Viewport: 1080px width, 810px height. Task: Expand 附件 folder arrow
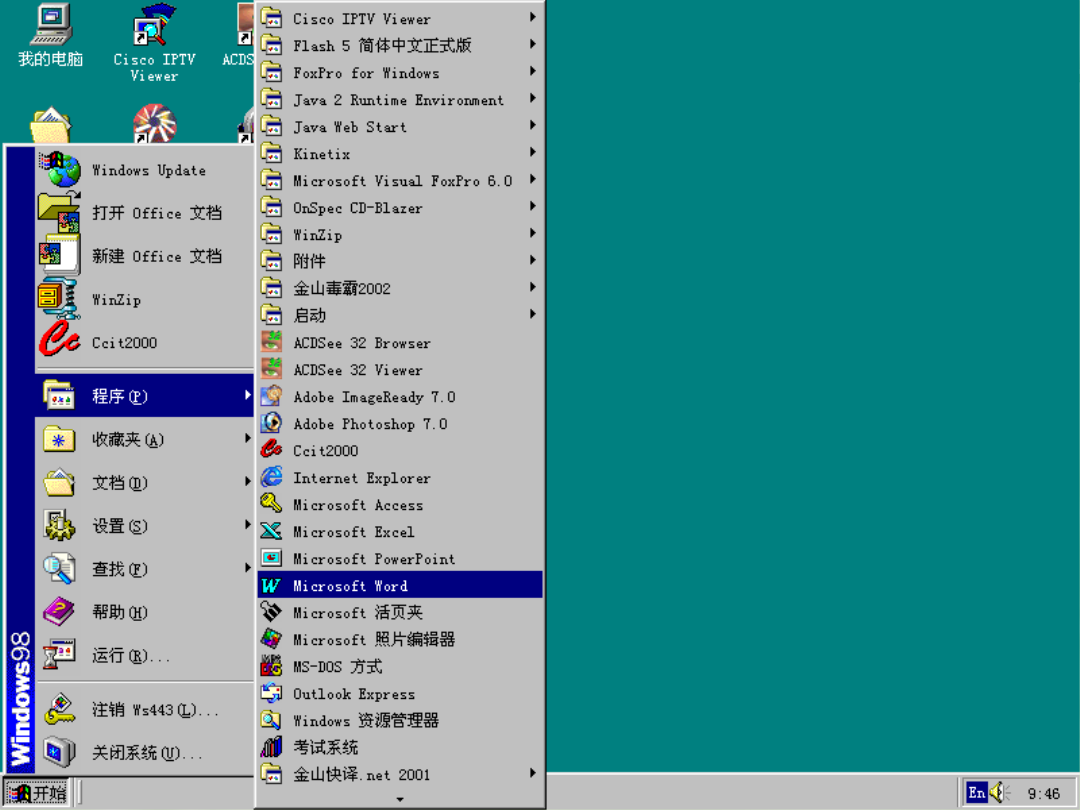(532, 260)
